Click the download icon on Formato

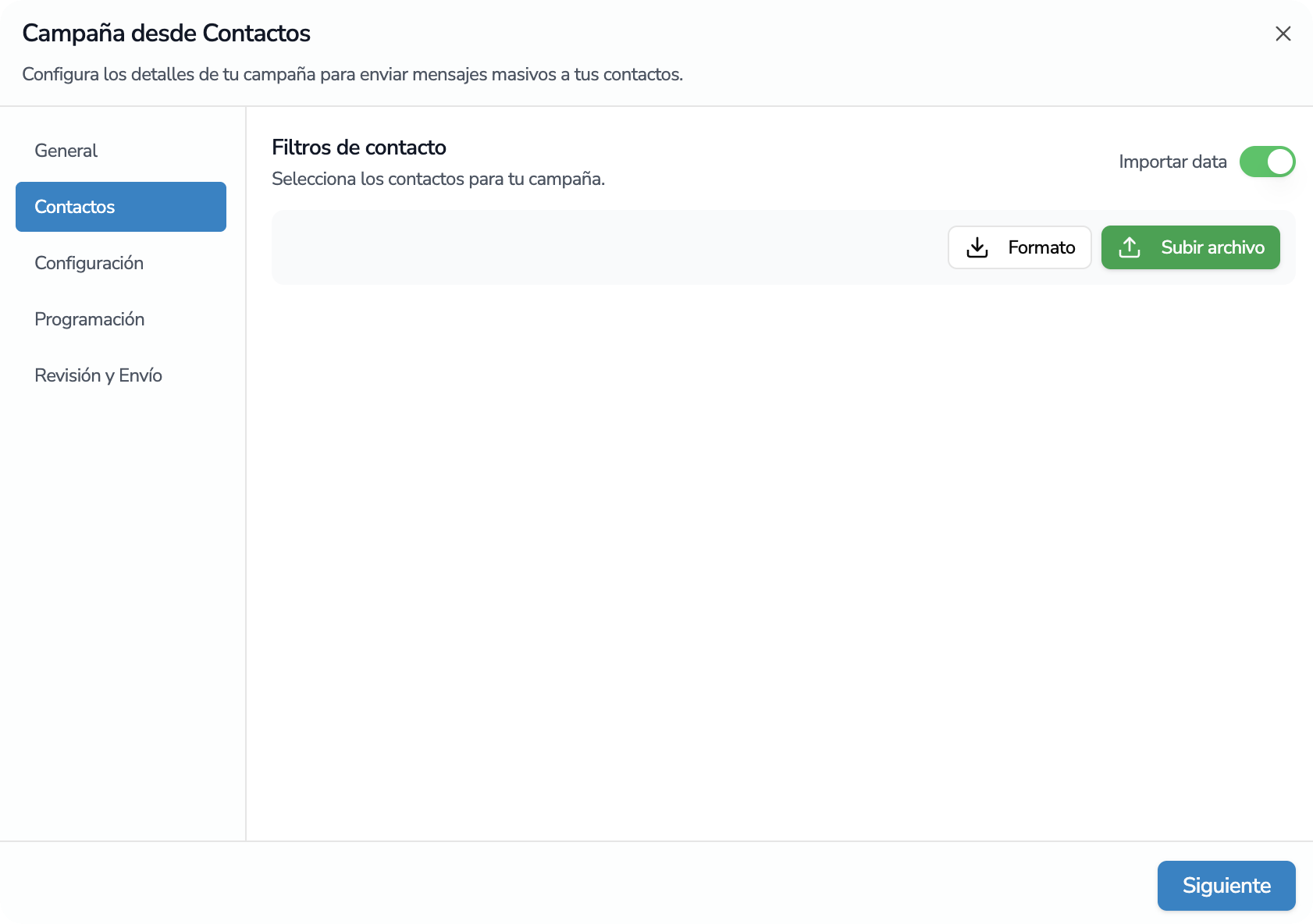tap(977, 247)
